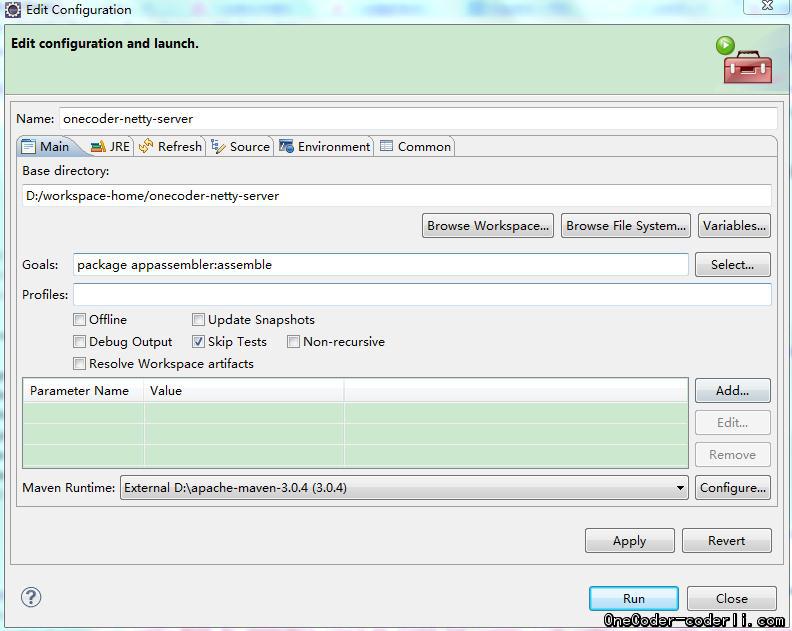This screenshot has height=631, width=792.
Task: Switch to the Refresh tab
Action: pyautogui.click(x=171, y=146)
